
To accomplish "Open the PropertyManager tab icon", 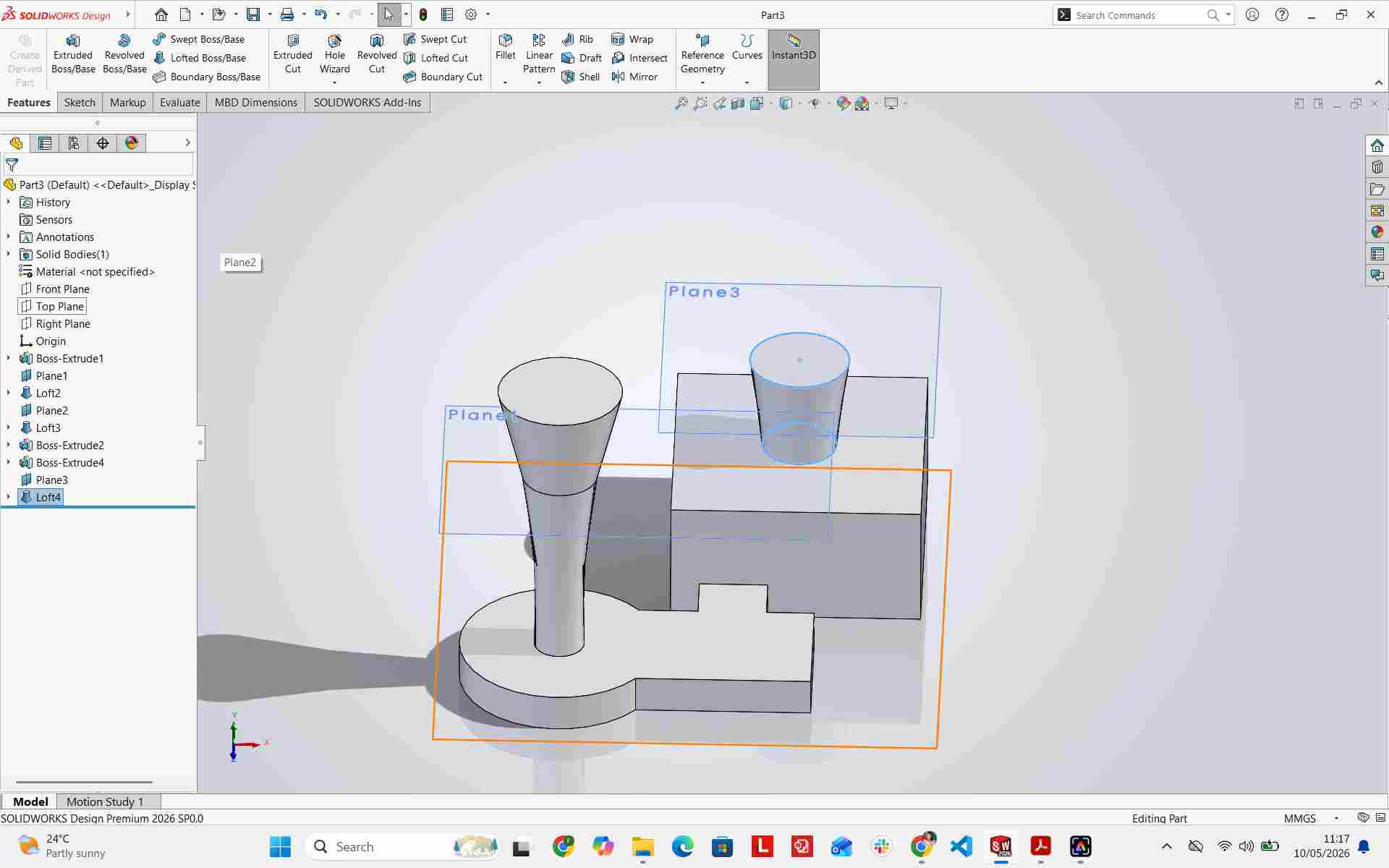I will click(45, 143).
